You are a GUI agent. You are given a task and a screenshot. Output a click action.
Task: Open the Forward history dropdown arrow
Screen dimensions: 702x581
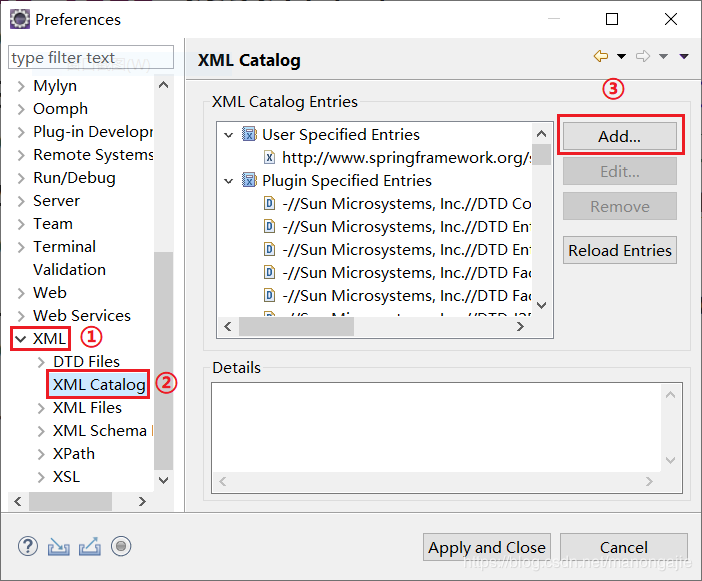click(663, 56)
